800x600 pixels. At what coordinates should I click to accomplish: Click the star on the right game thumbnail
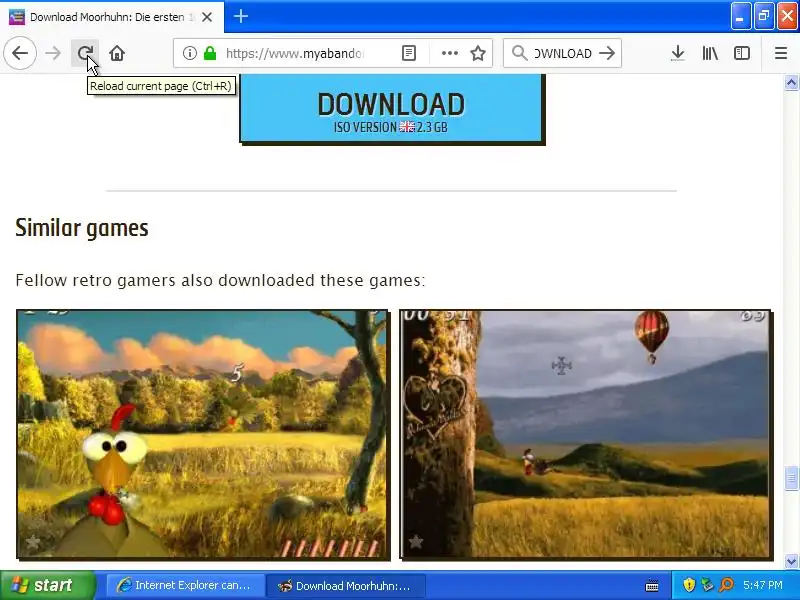[x=416, y=541]
